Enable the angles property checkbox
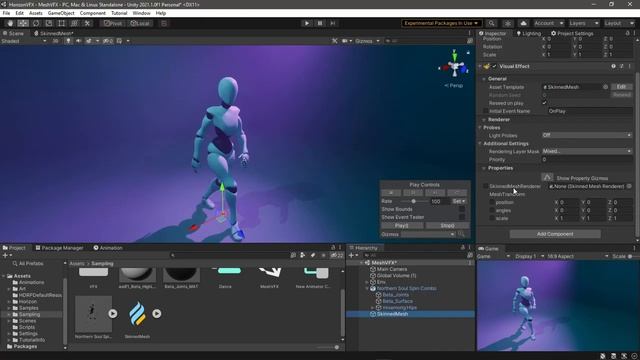This screenshot has width=640, height=360. tap(492, 210)
